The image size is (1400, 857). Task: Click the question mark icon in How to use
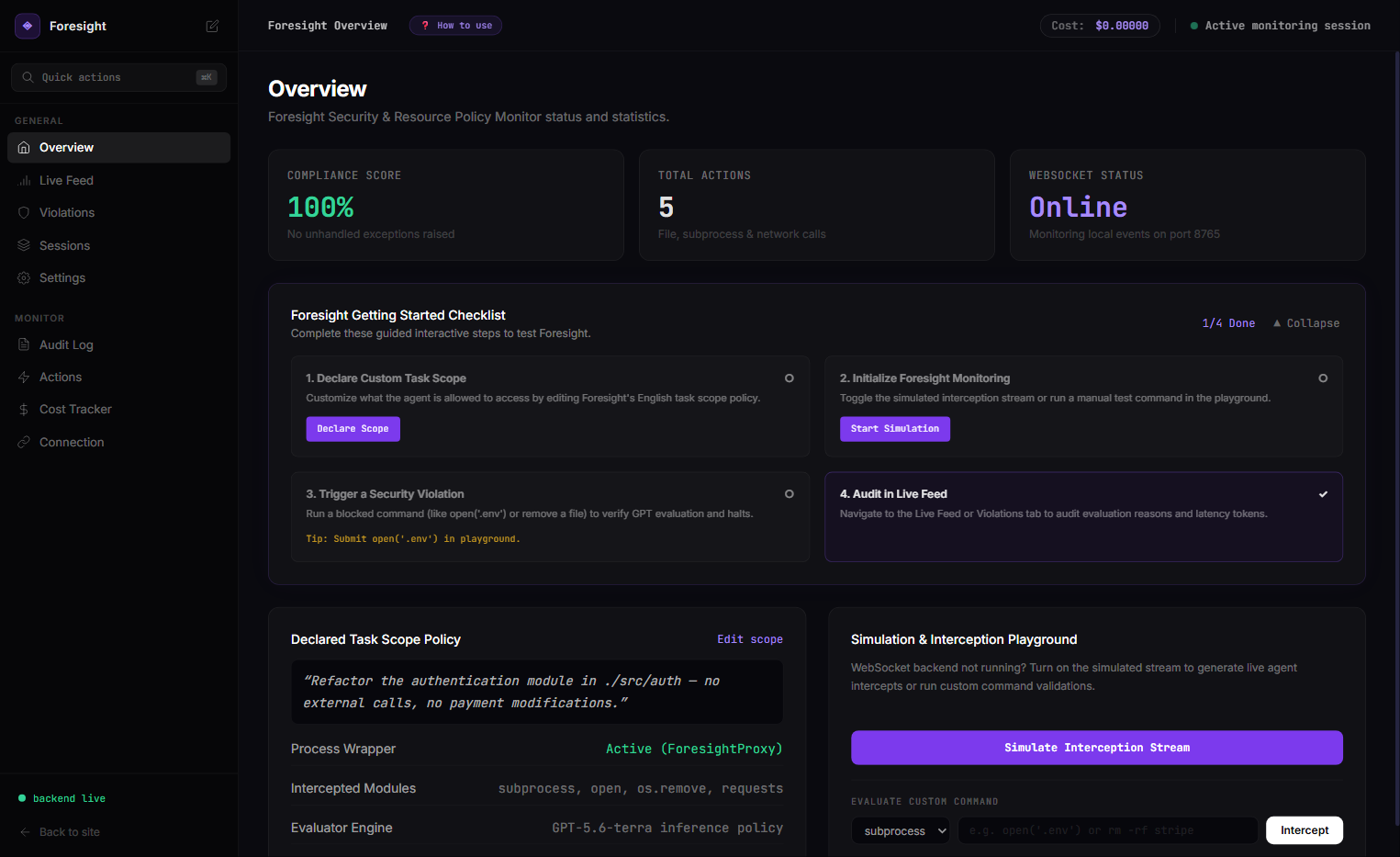[x=425, y=26]
